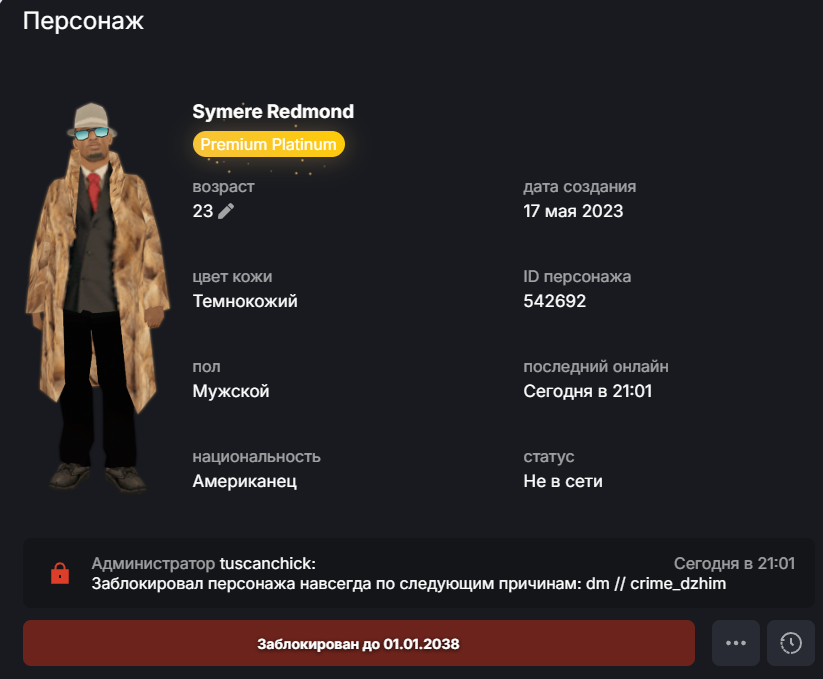Click the ban reason text crime_dzhim
The width and height of the screenshot is (823, 679).
click(x=678, y=583)
